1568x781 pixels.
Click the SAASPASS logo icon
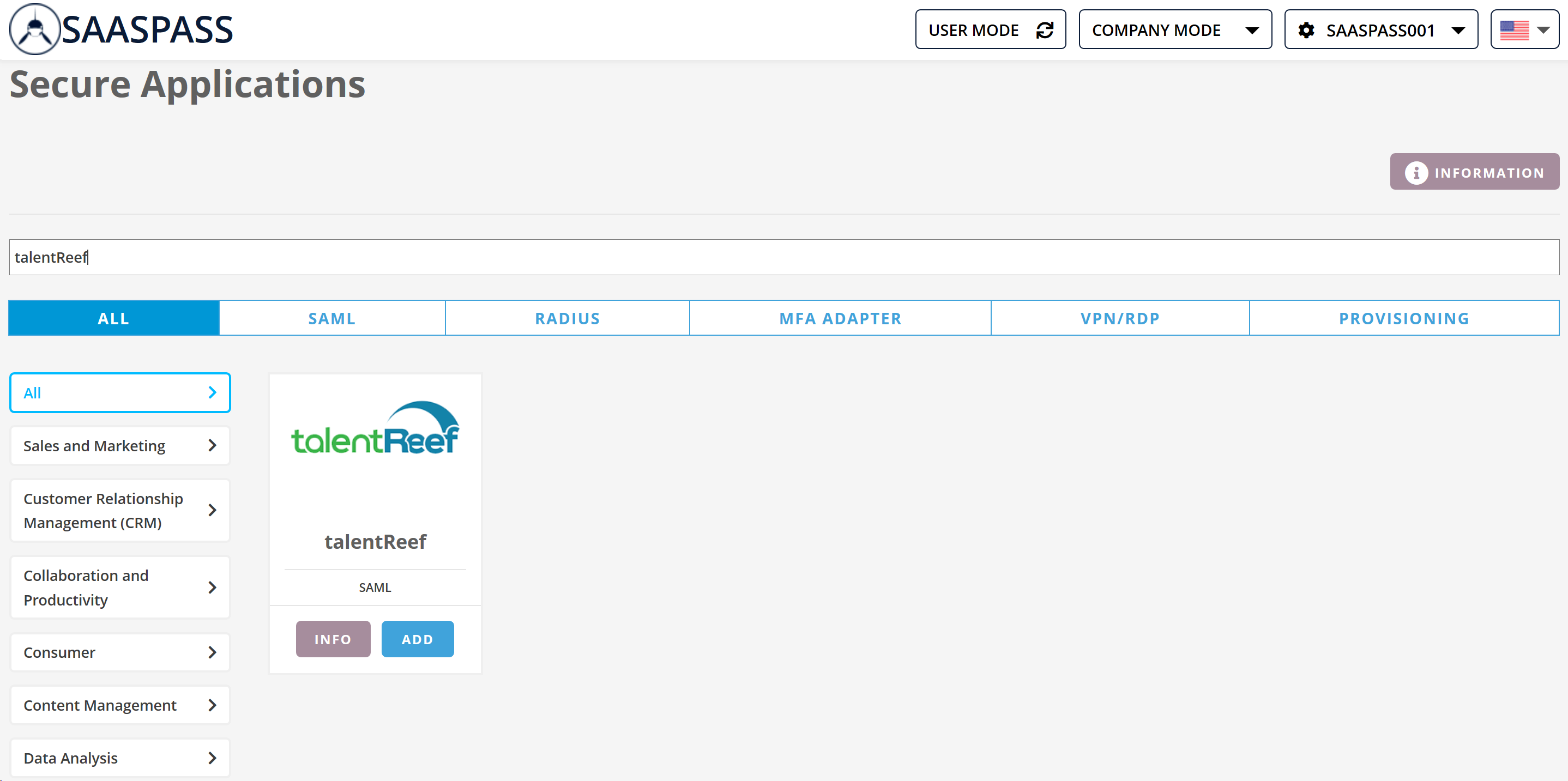(35, 29)
